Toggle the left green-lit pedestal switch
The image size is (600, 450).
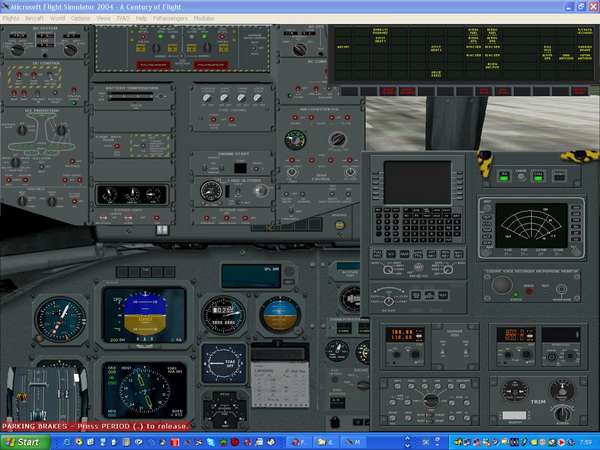click(x=504, y=176)
